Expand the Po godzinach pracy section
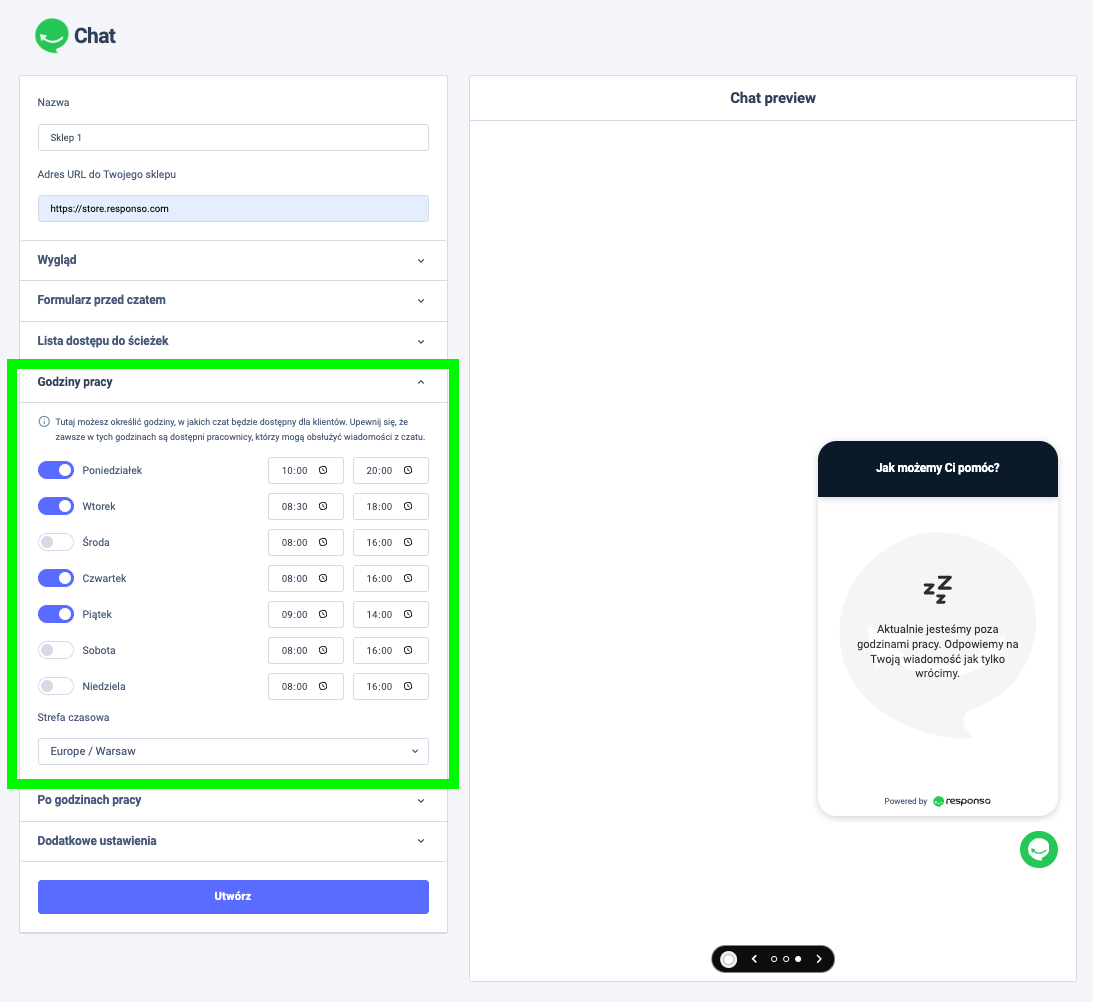The image size is (1093, 1002). pyautogui.click(x=233, y=800)
